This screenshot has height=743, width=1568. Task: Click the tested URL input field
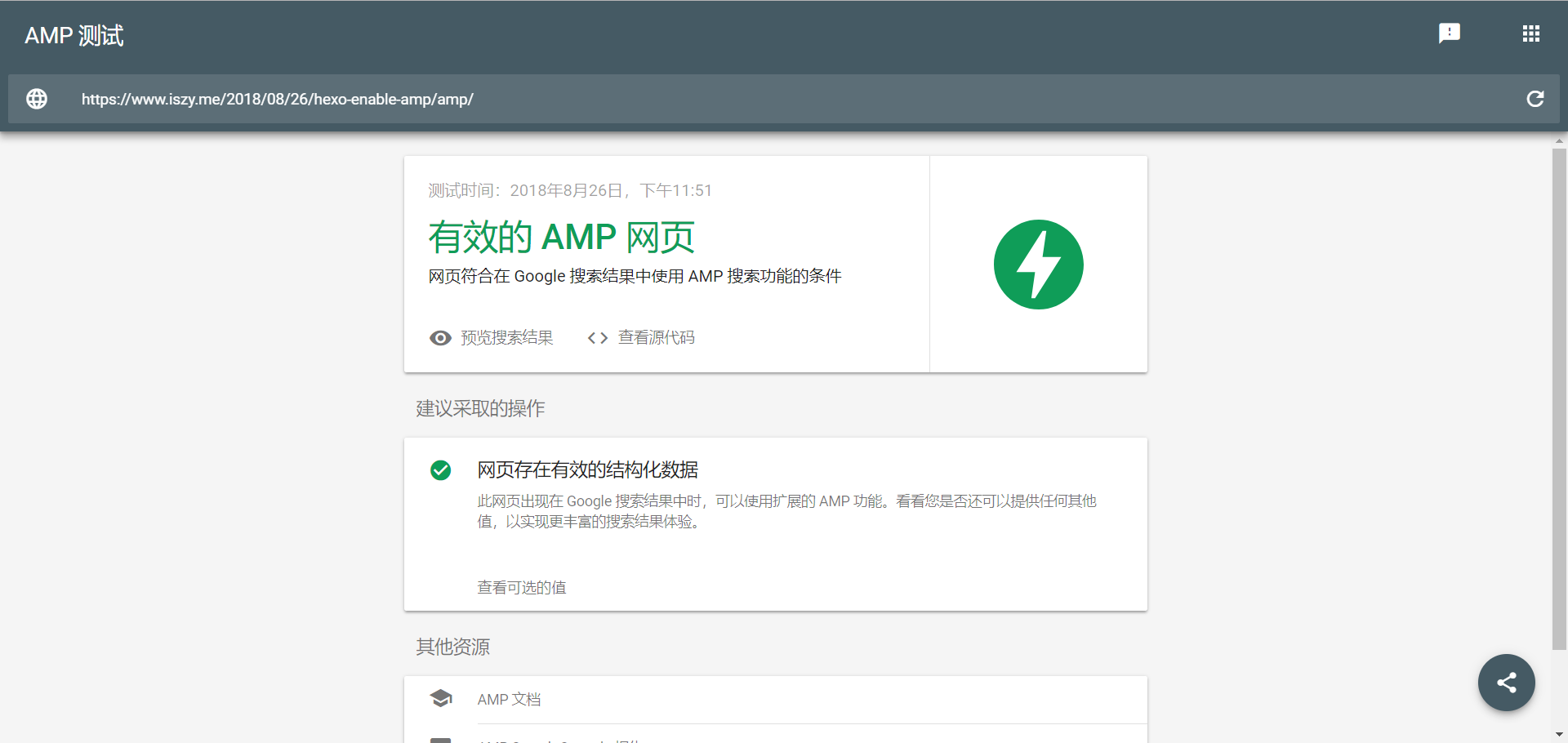click(735, 99)
